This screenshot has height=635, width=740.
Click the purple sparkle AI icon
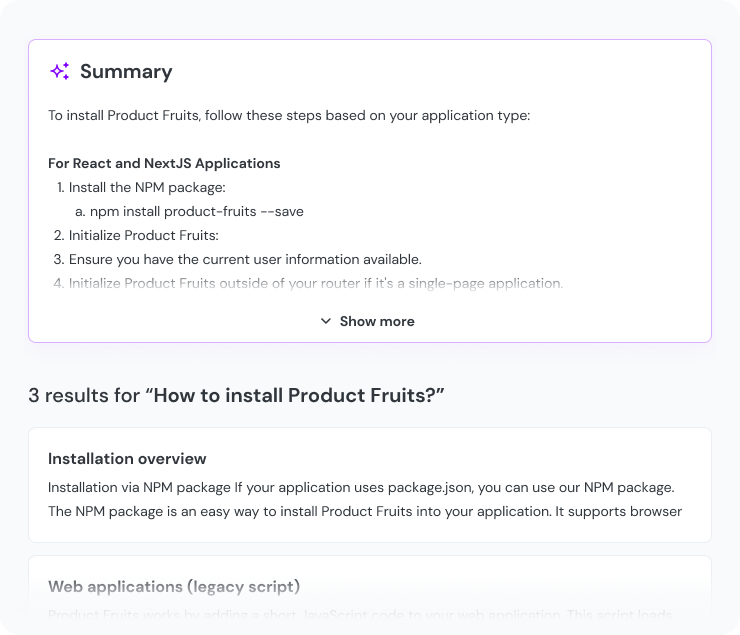(x=59, y=71)
